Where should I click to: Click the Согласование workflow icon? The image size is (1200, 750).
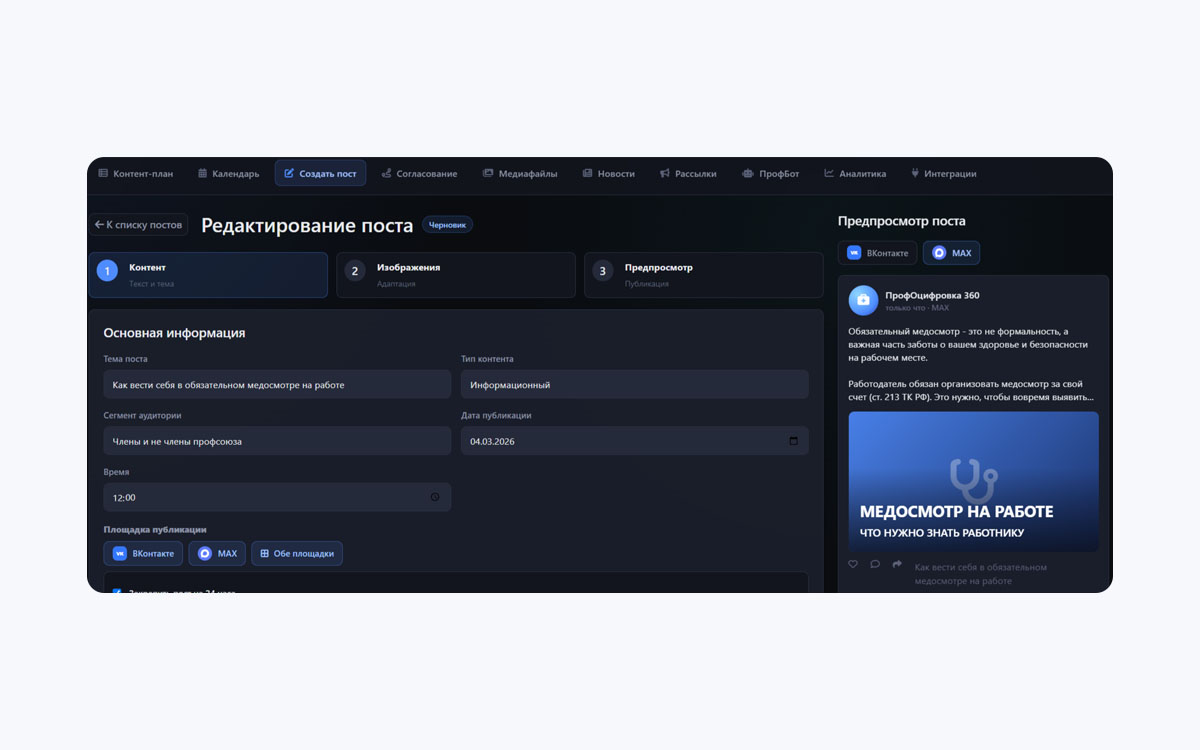[x=386, y=173]
